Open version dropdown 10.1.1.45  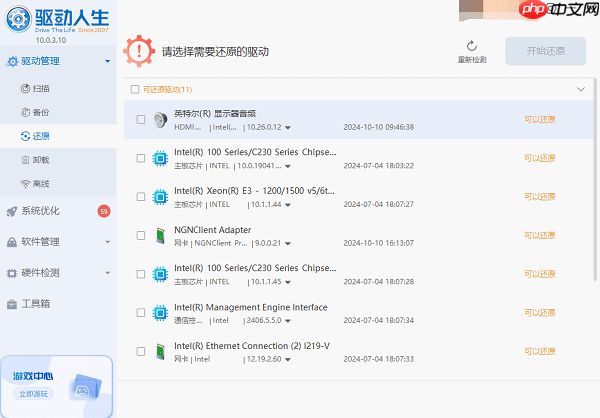click(x=288, y=282)
